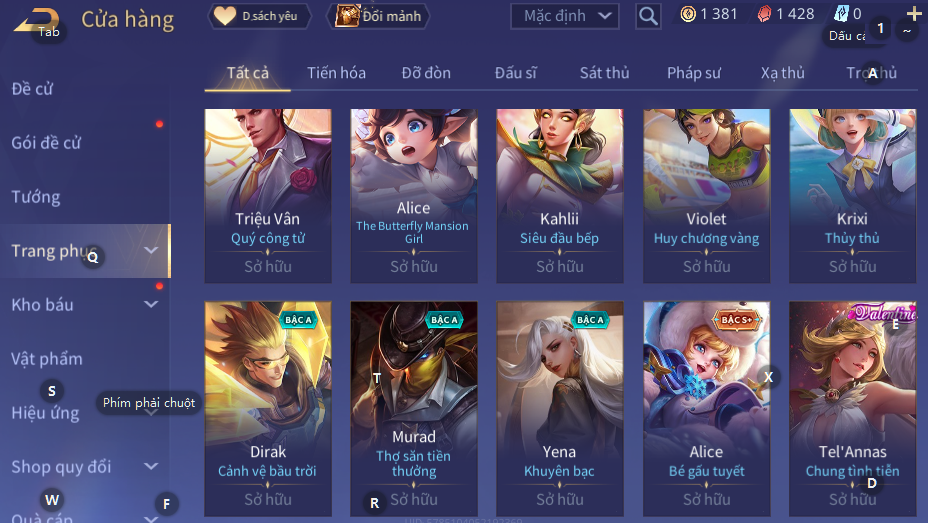Switch to the Tiến hóa tab
The height and width of the screenshot is (523, 928).
pos(336,73)
